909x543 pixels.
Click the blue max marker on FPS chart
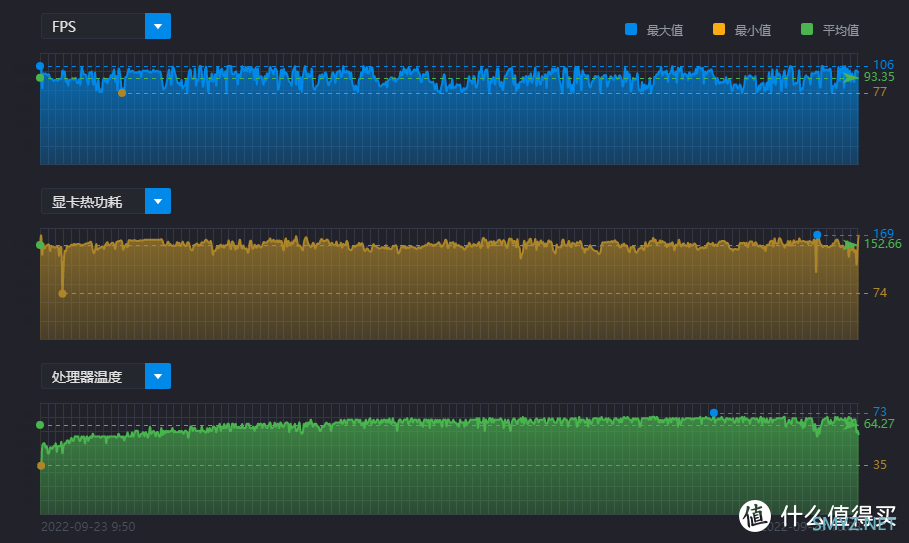pos(40,66)
